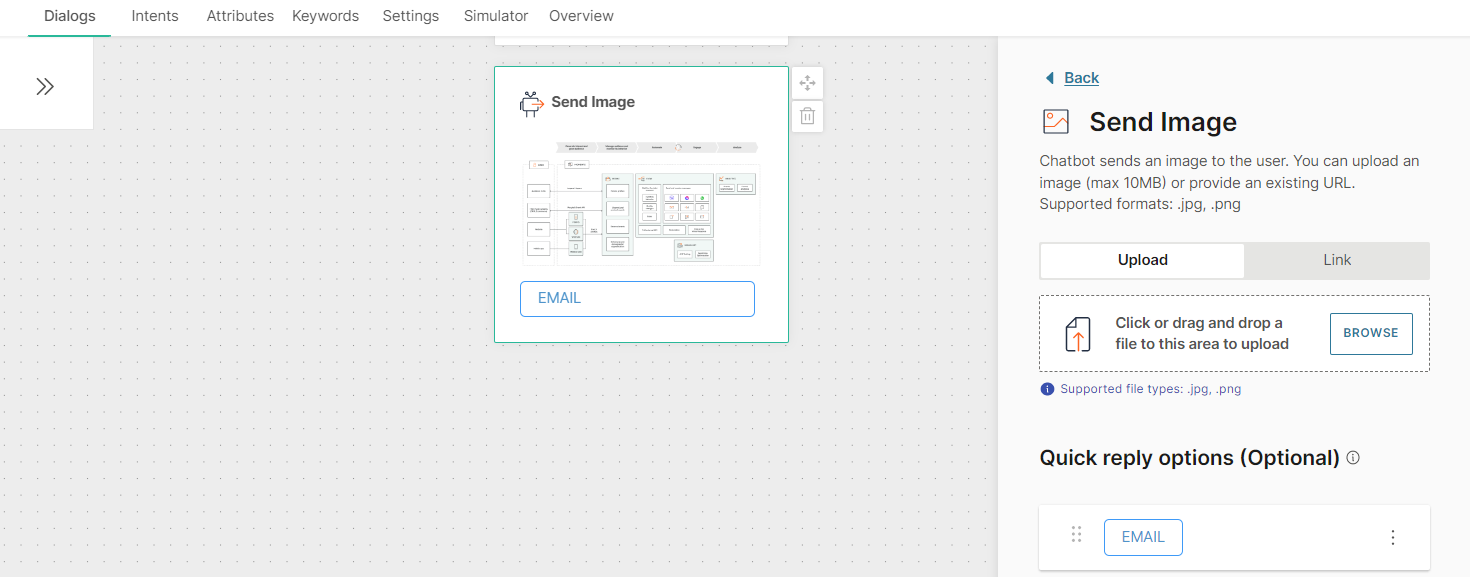Go to the Simulator tab
The image size is (1470, 577).
click(496, 16)
